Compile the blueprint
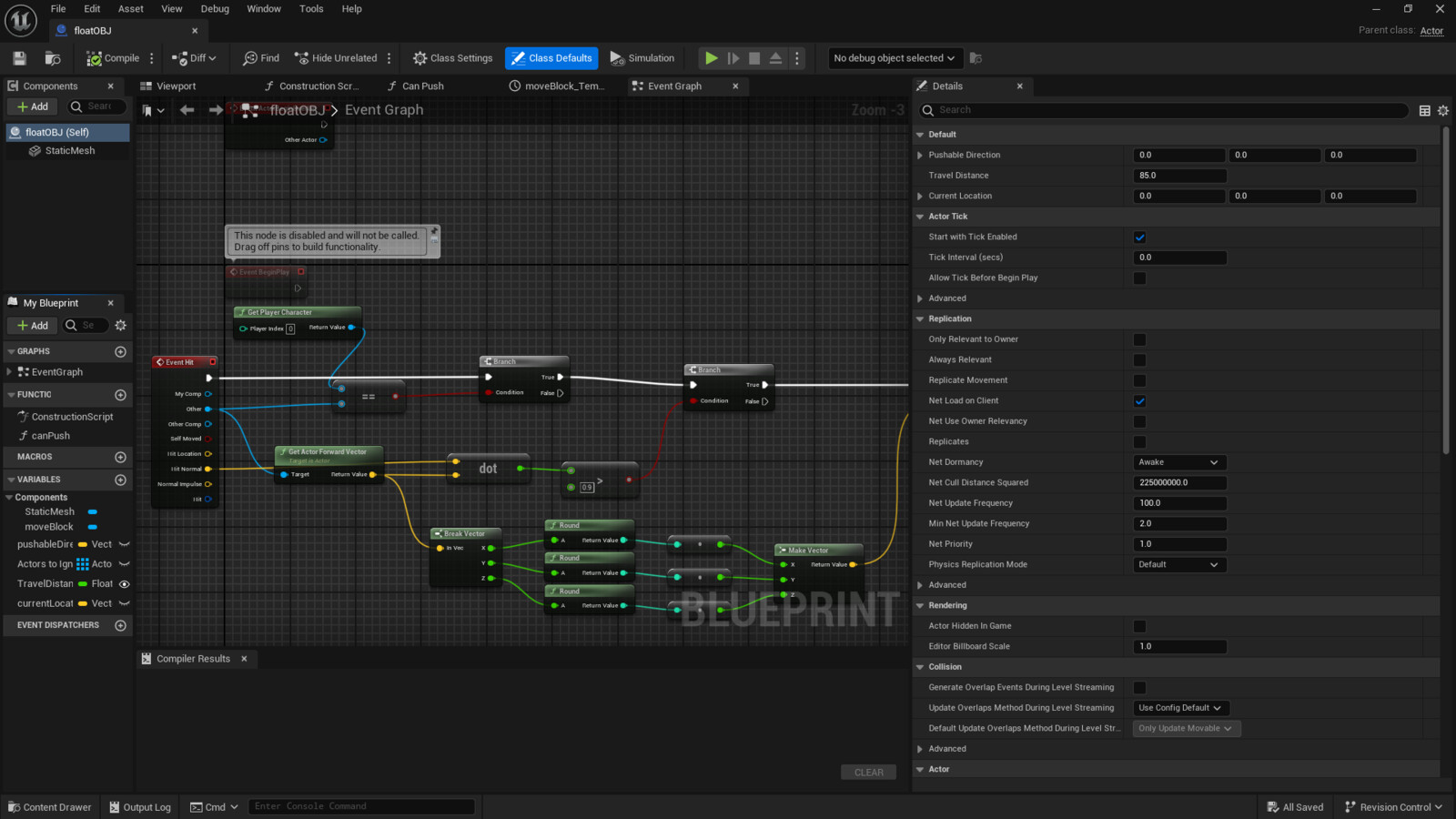This screenshot has height=819, width=1456. (x=113, y=58)
